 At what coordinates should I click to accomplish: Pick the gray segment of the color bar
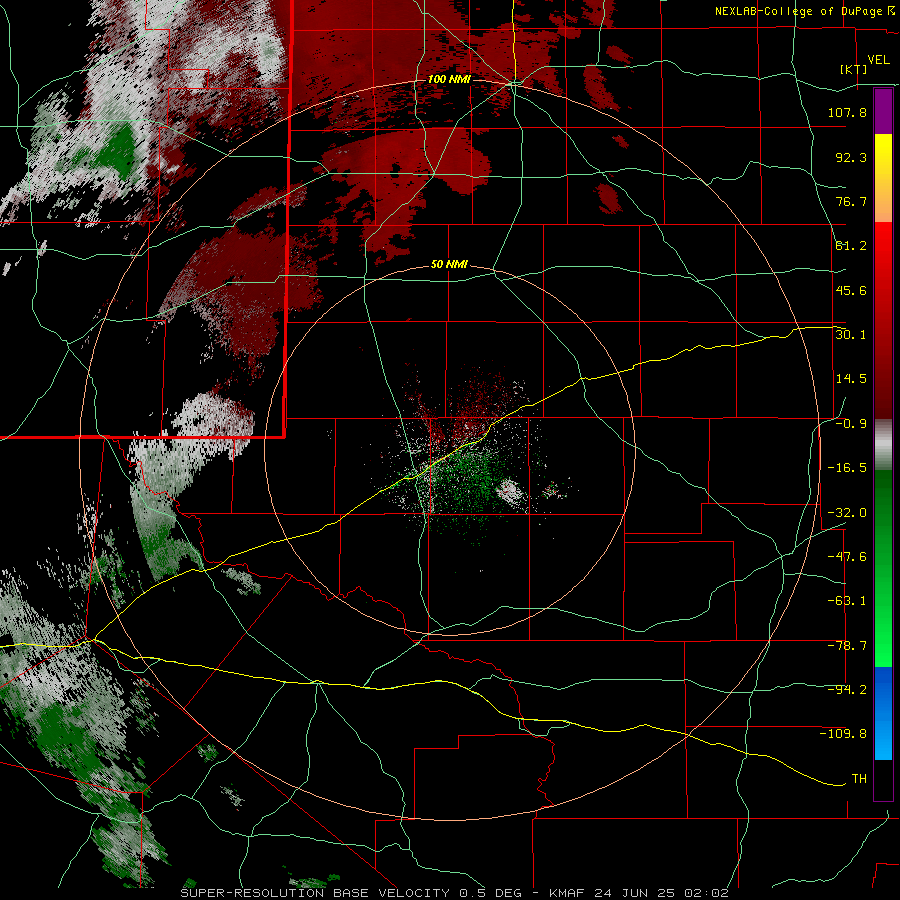coord(883,445)
